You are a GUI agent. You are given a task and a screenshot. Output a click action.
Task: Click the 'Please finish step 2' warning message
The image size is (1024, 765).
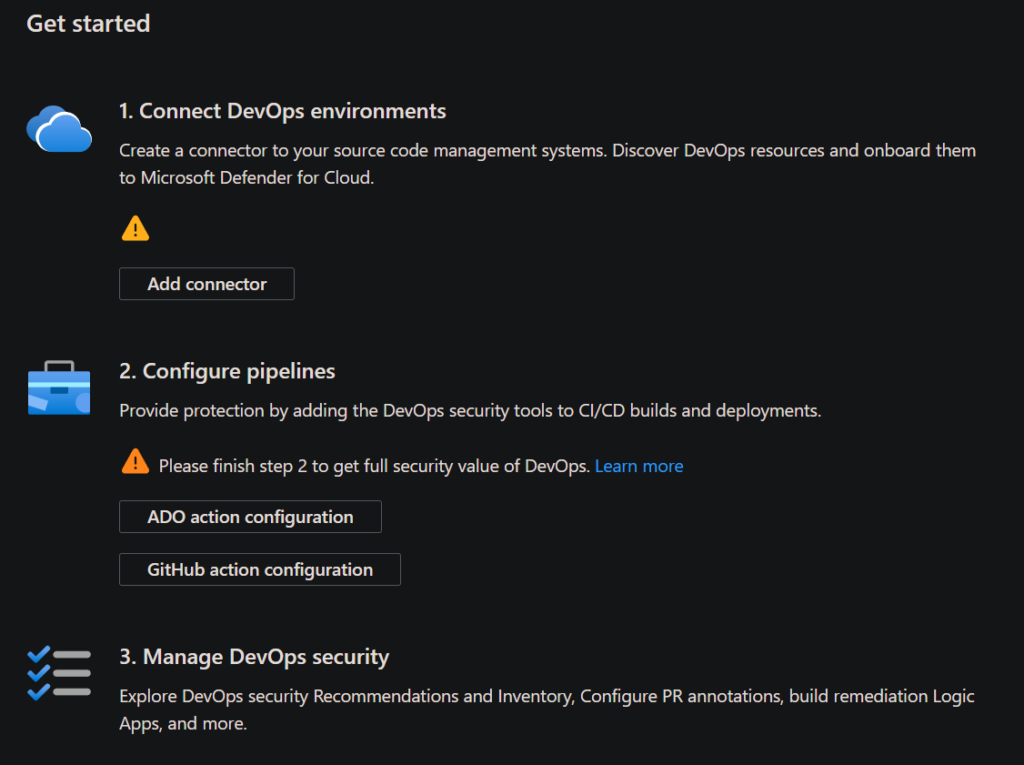pyautogui.click(x=374, y=466)
